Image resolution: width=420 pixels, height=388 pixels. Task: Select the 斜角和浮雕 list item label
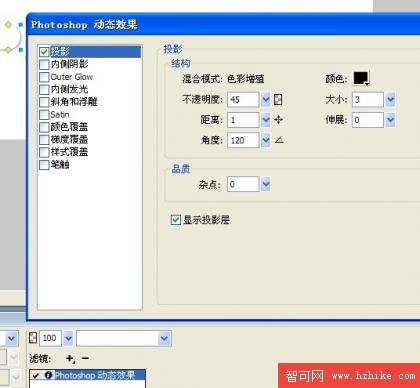click(74, 102)
